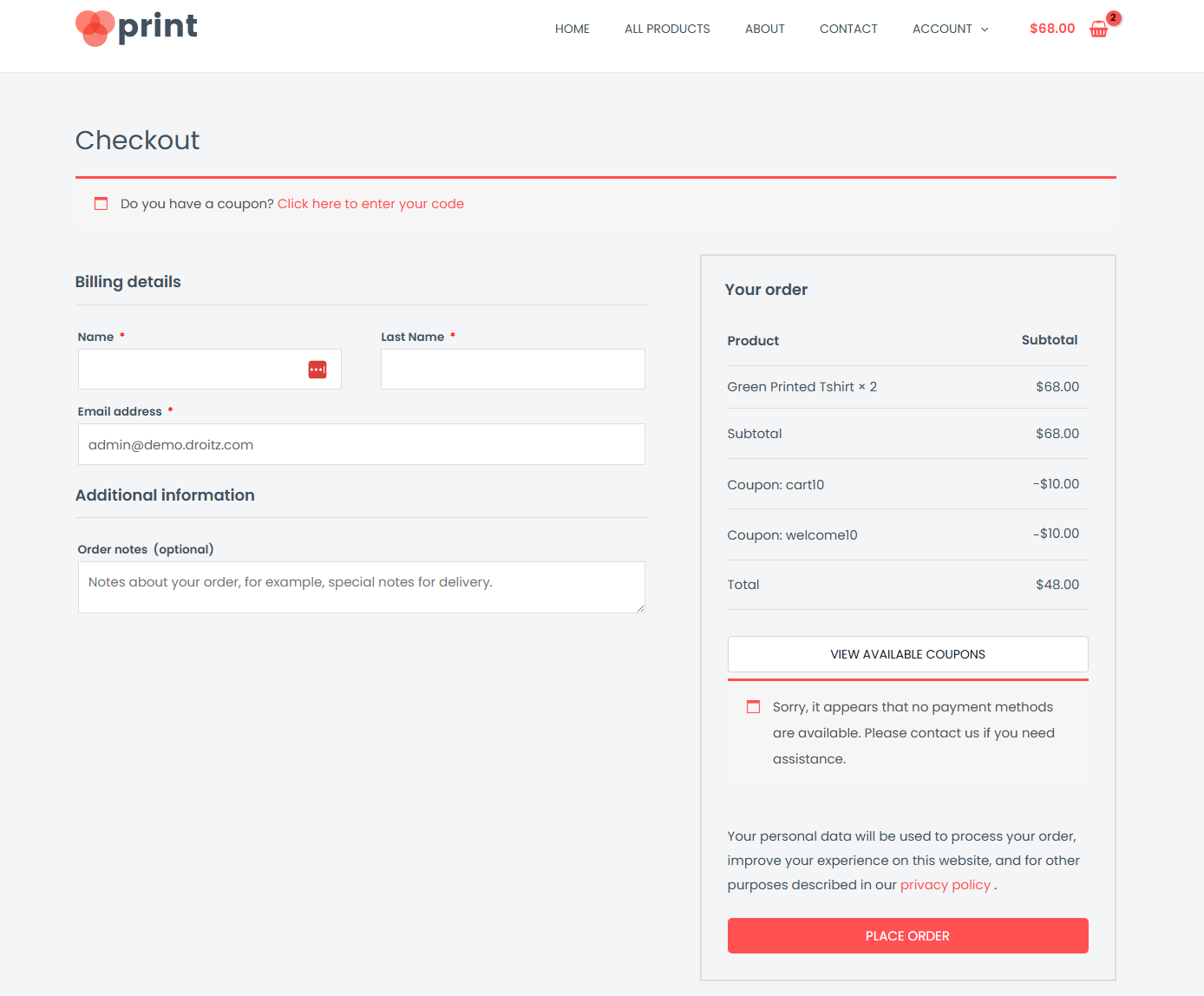Click the payment warning notice icon
Viewport: 1204px width, 996px height.
point(753,706)
